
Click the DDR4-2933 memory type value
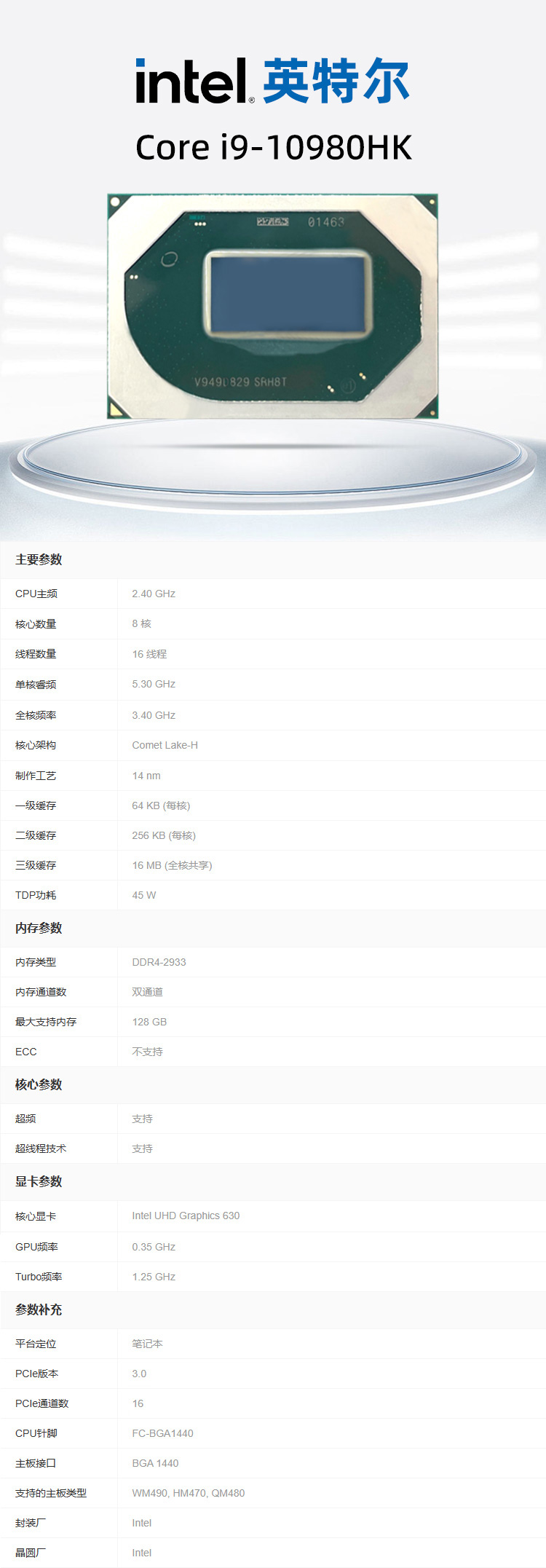pyautogui.click(x=159, y=962)
